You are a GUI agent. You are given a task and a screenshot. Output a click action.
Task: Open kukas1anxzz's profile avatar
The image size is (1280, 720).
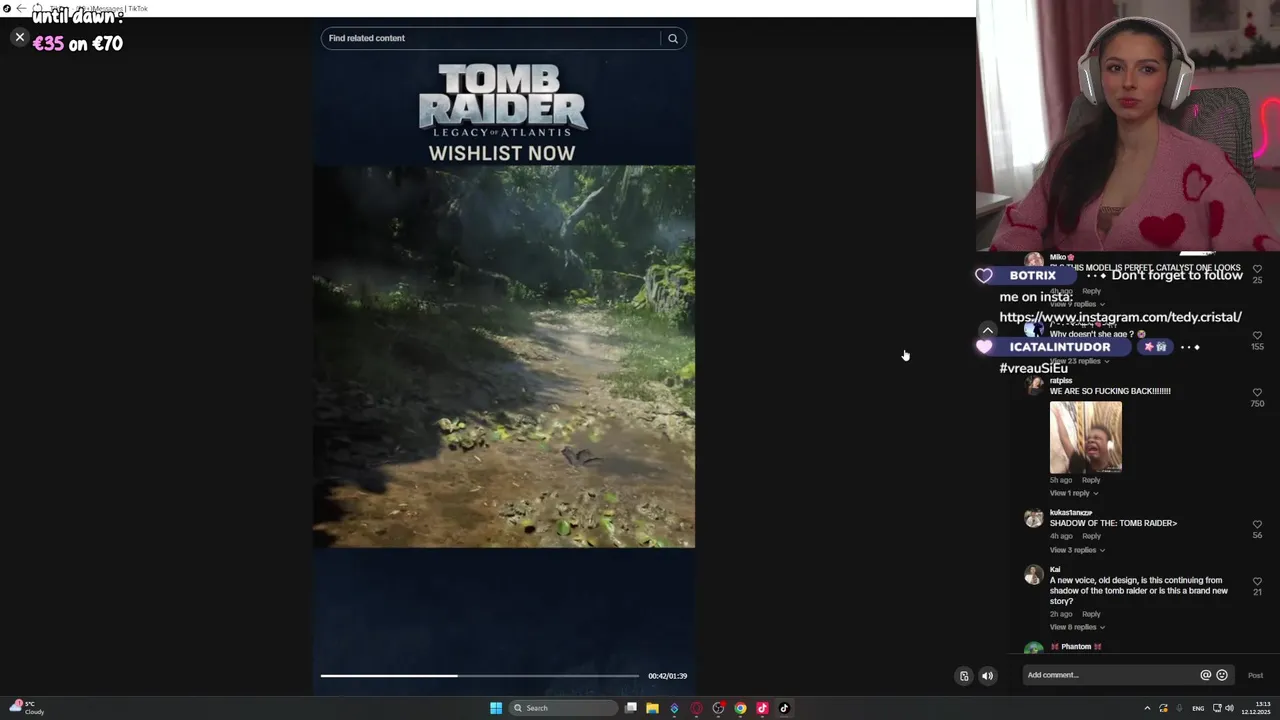(x=1033, y=518)
